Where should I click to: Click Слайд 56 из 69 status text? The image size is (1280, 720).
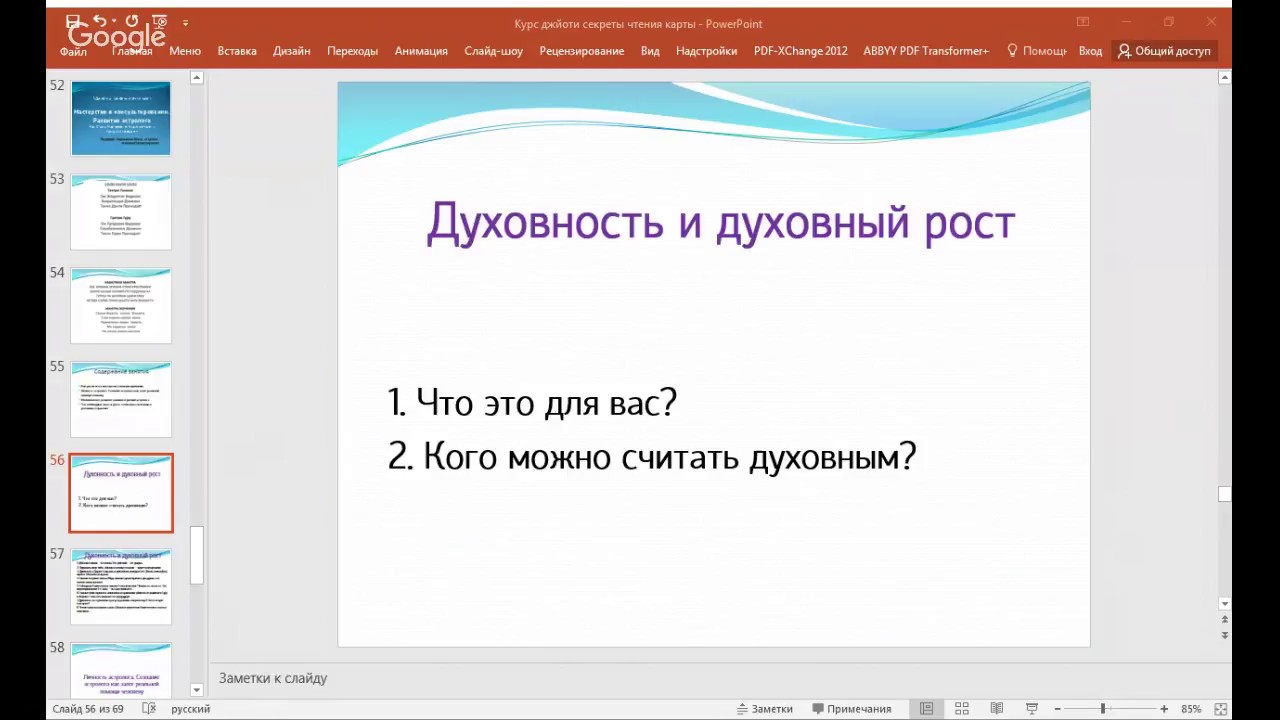click(89, 709)
